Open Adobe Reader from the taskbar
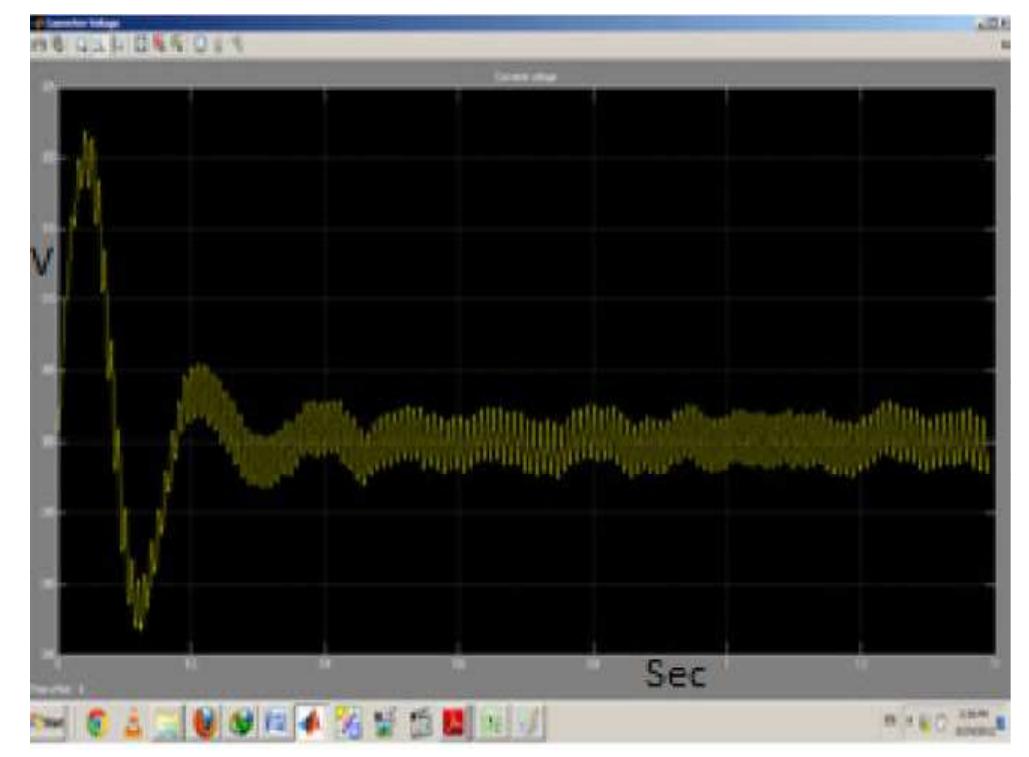The height and width of the screenshot is (757, 1029). coord(455,724)
